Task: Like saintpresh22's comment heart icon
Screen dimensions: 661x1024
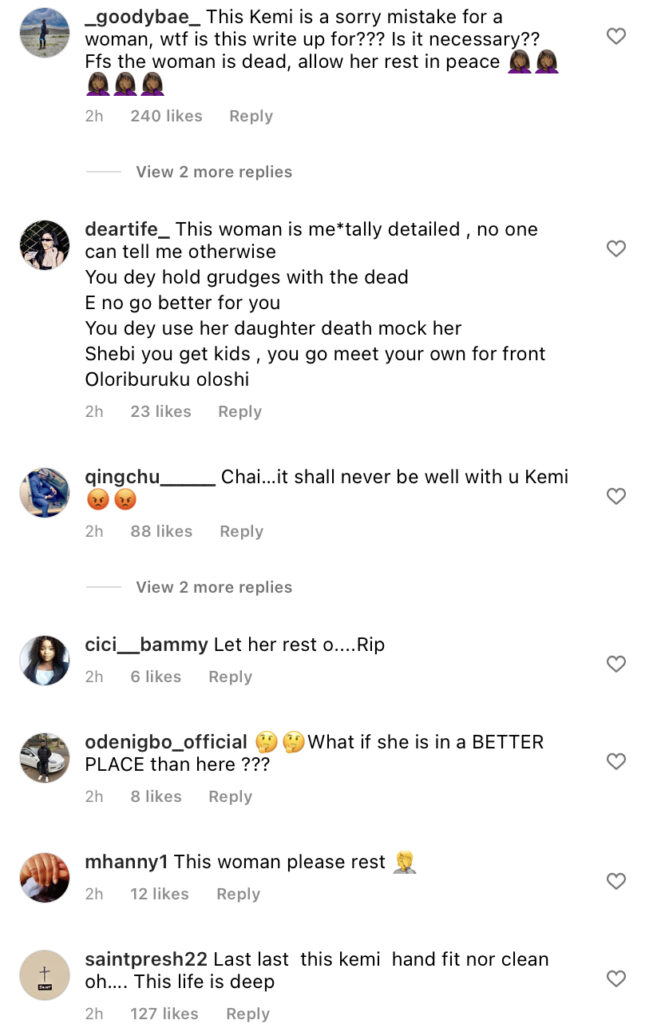Action: tap(617, 978)
